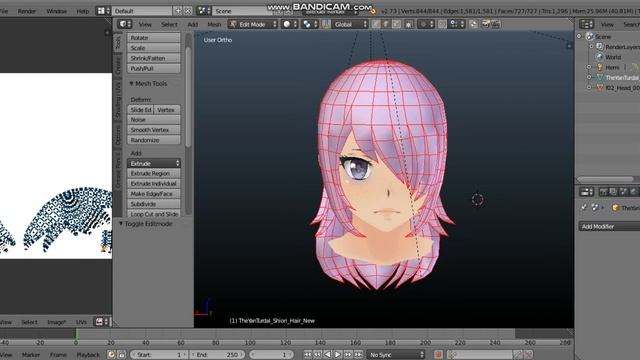The width and height of the screenshot is (640, 360).
Task: Click the Shrink/Fatten button
Action: click(154, 58)
